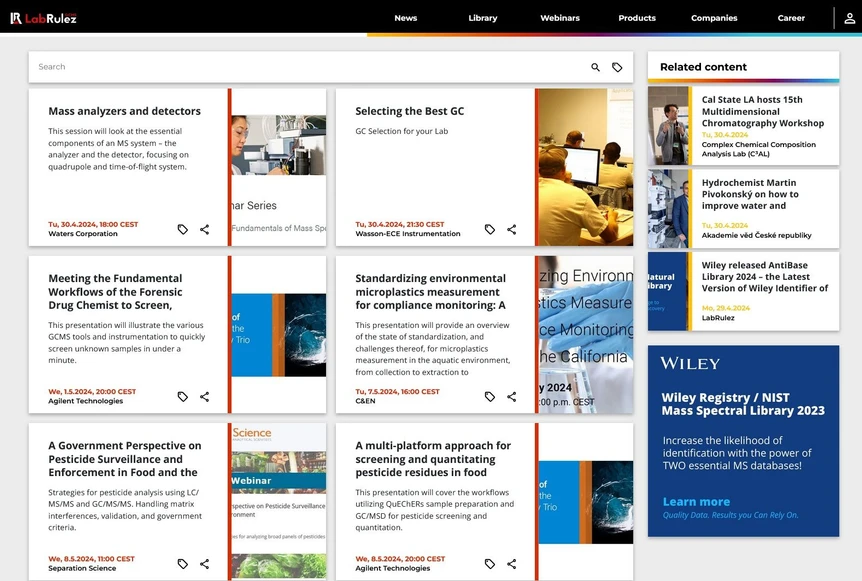862x581 pixels.
Task: Click Agilent Technologies under multi-platform card
Action: [393, 568]
